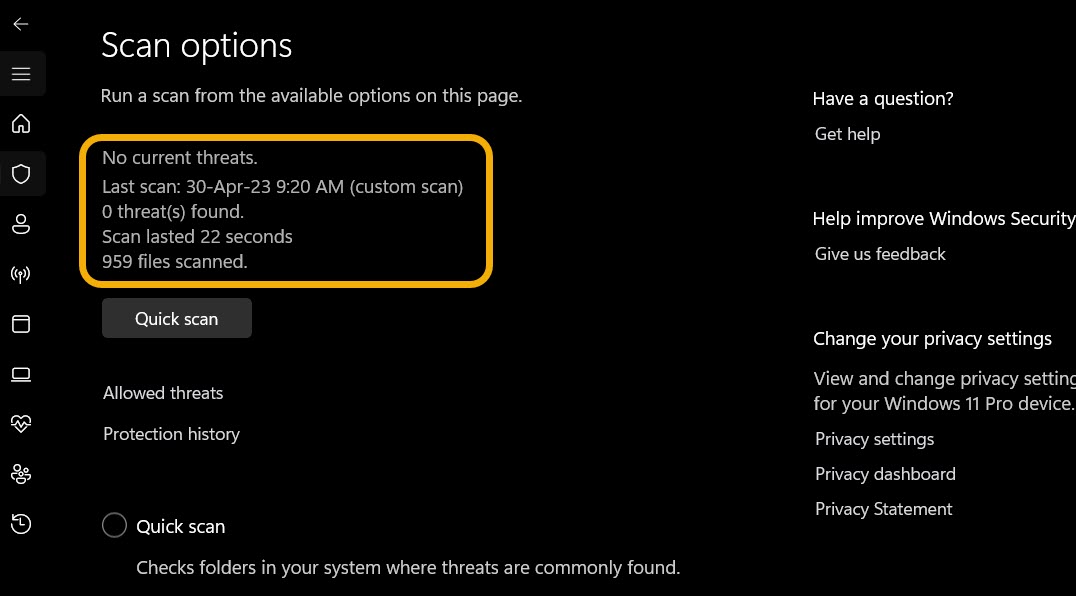Navigate back with the arrow icon
1076x596 pixels.
coord(21,24)
